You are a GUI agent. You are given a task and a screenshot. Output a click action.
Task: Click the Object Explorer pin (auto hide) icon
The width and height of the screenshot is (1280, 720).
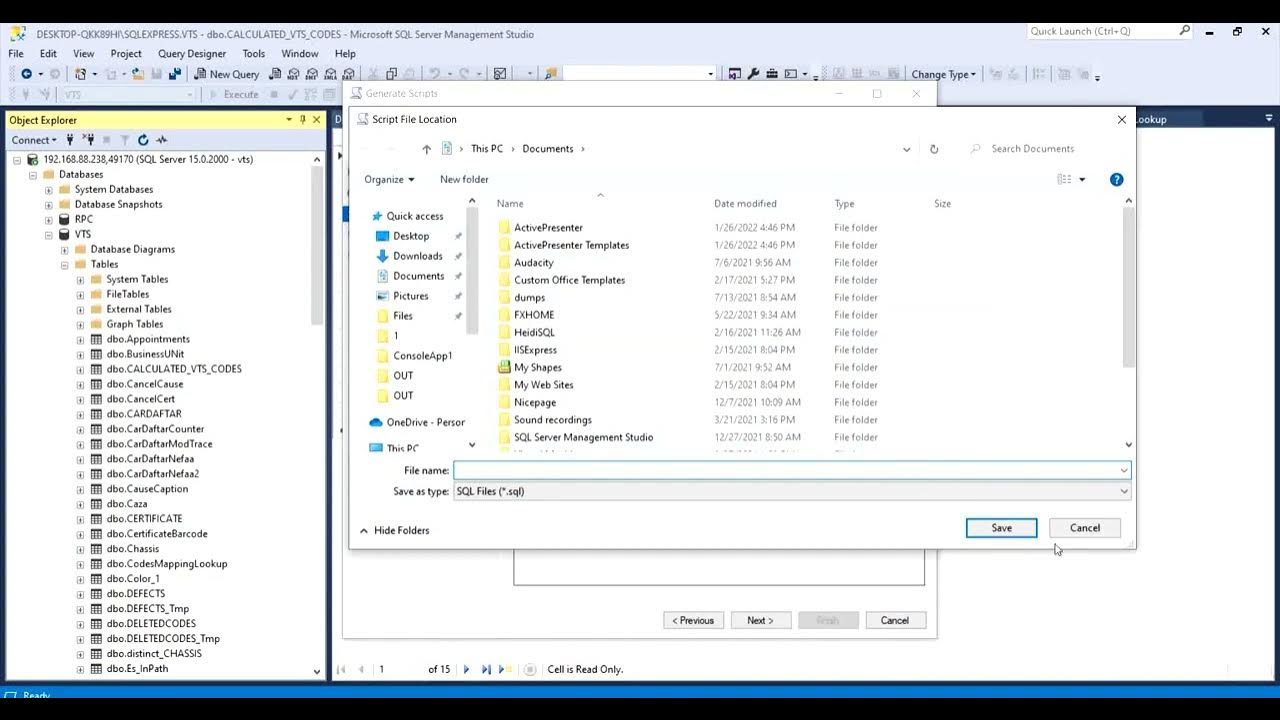[x=303, y=120]
